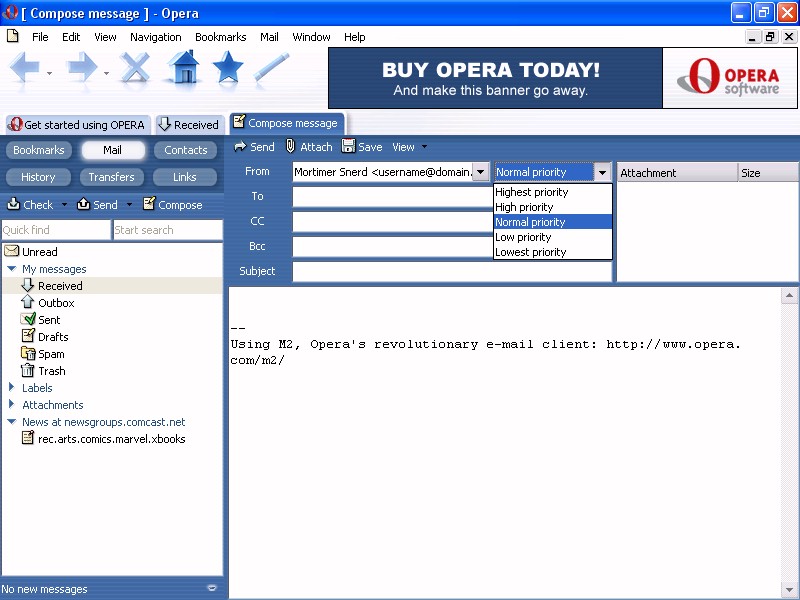Click the Forward arrow navigation icon
The height and width of the screenshot is (600, 800).
[x=82, y=68]
